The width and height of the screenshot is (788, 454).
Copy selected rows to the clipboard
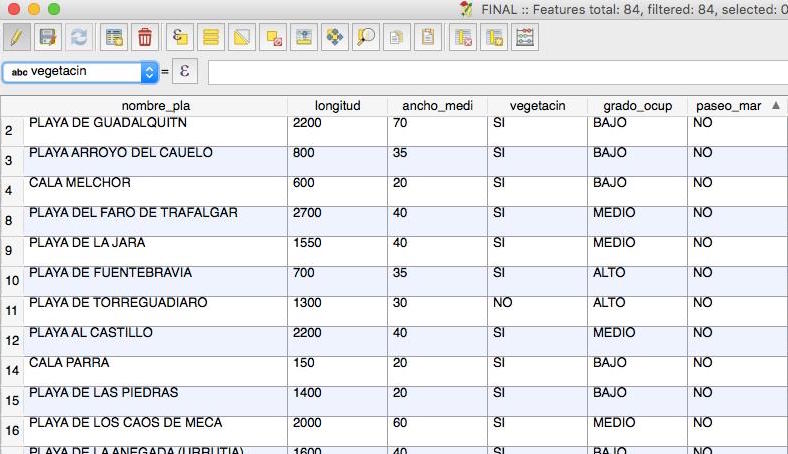397,38
